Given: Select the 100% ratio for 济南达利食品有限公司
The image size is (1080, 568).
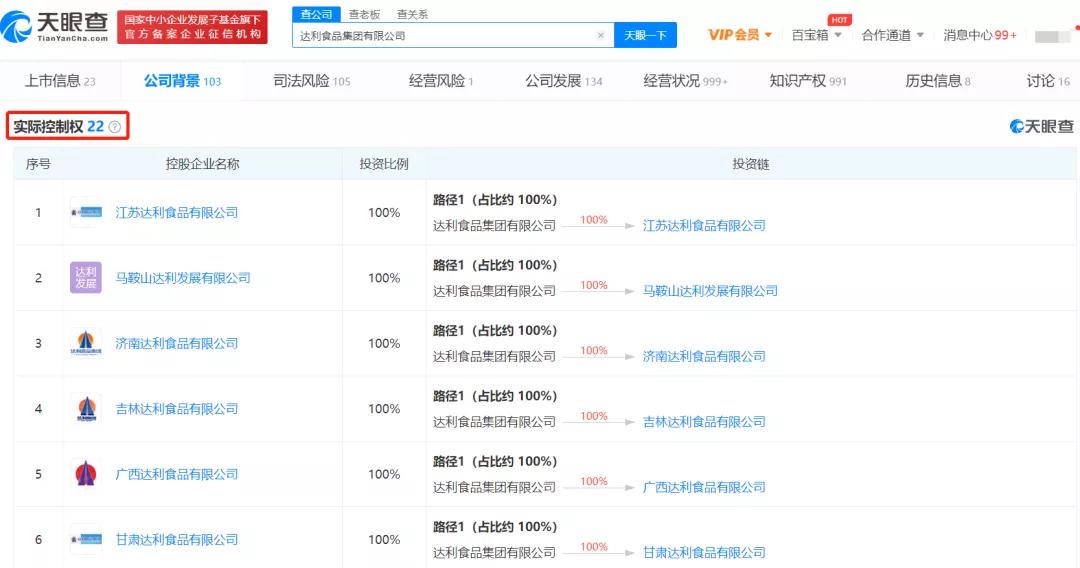Looking at the screenshot, I should tap(384, 344).
